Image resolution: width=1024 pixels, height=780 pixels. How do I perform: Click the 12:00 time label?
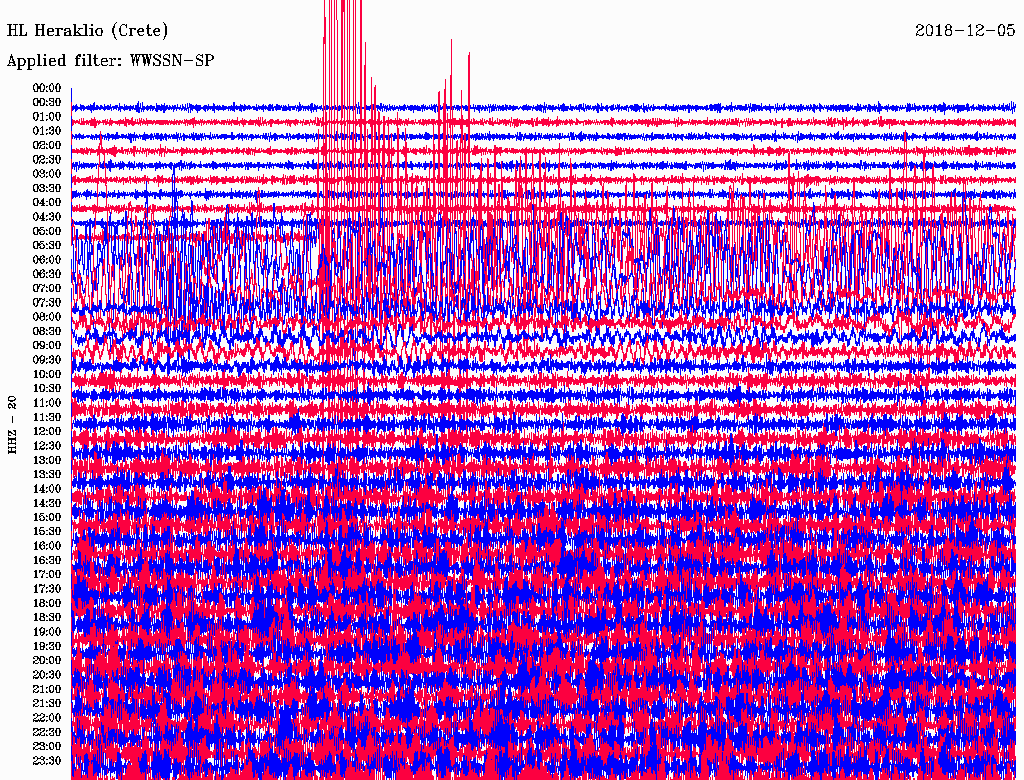click(47, 432)
